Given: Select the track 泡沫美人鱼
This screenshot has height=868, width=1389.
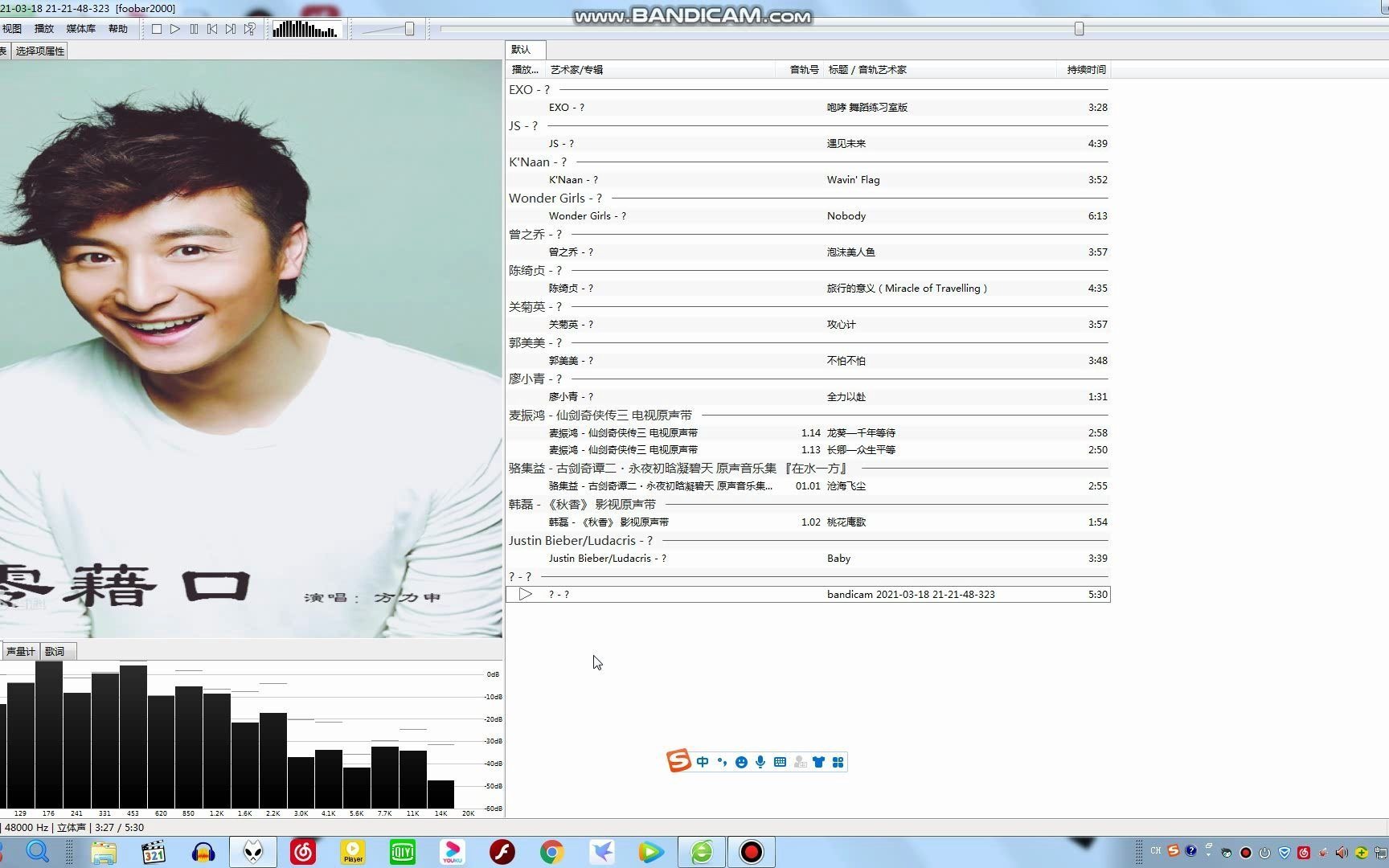Looking at the screenshot, I should pos(808,252).
